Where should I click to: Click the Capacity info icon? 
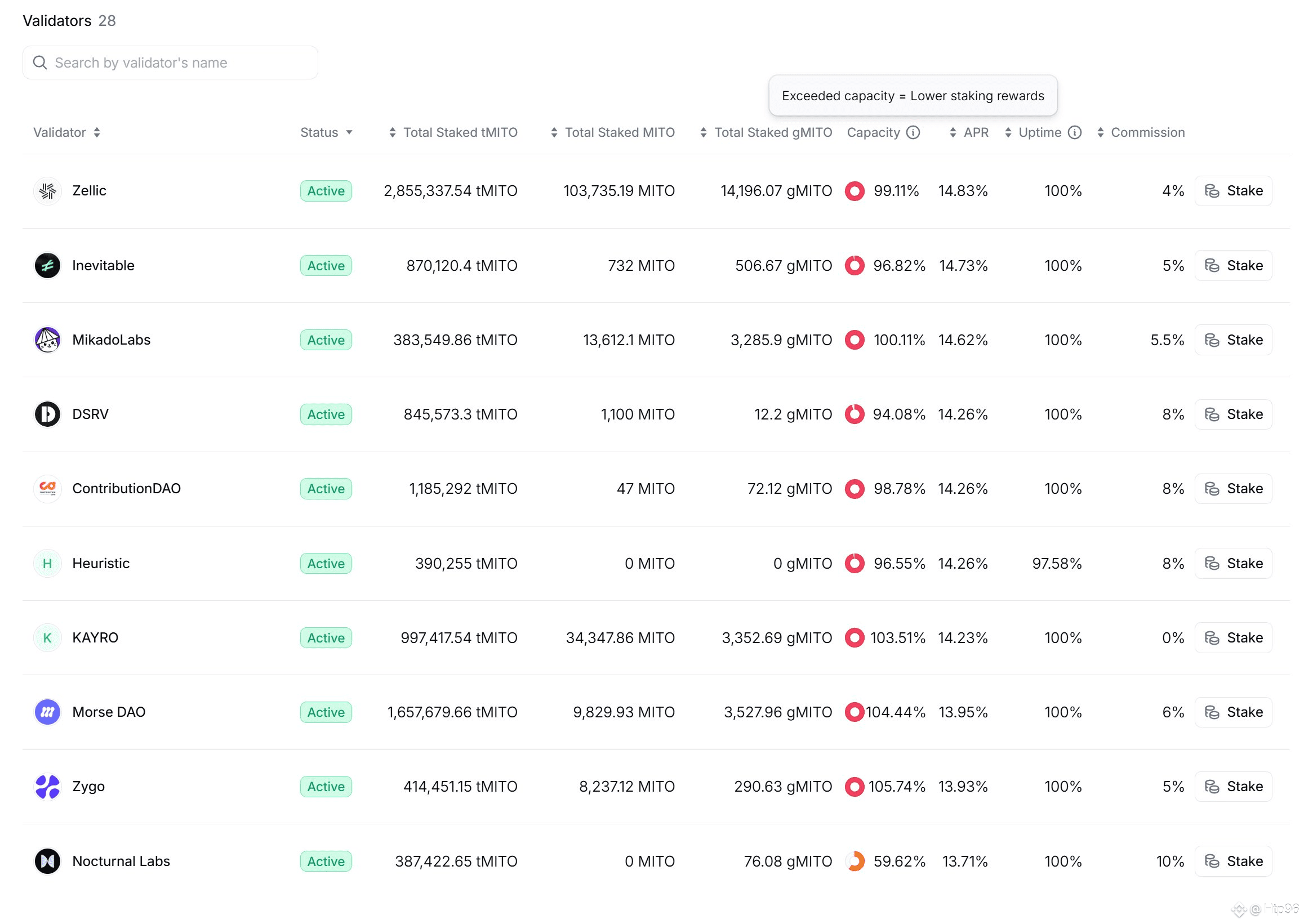913,132
